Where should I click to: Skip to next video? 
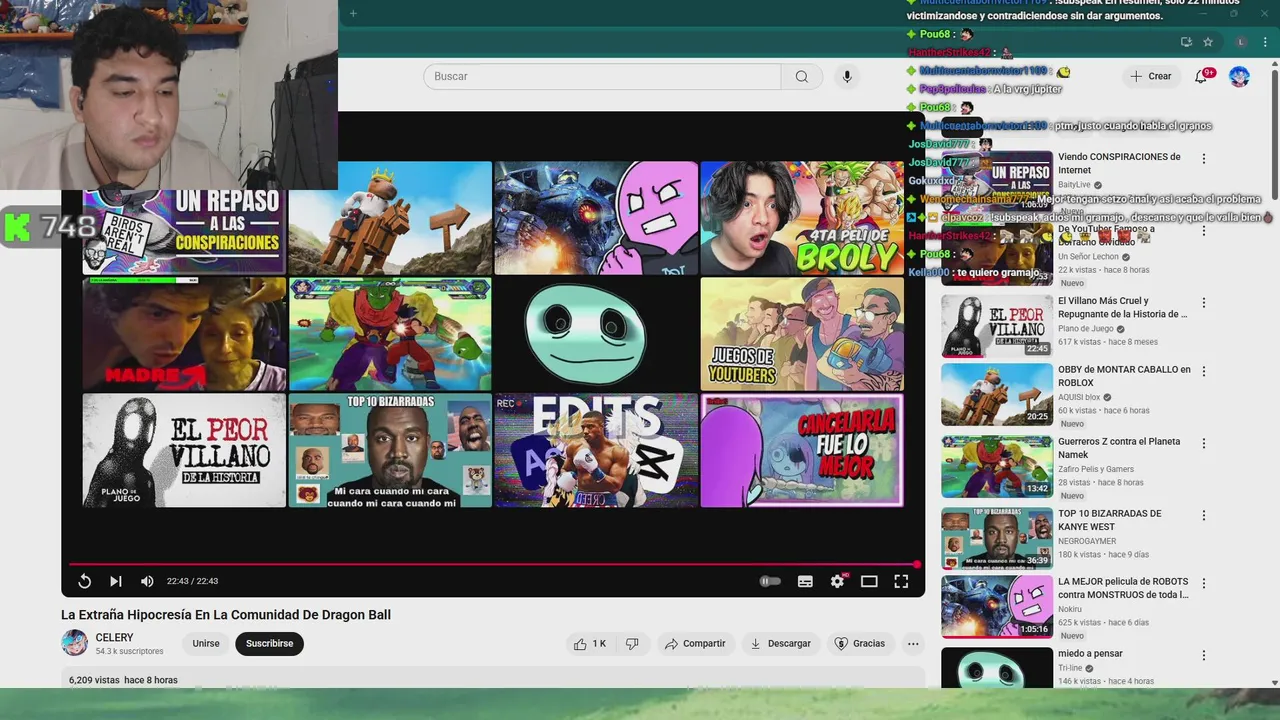[x=116, y=581]
